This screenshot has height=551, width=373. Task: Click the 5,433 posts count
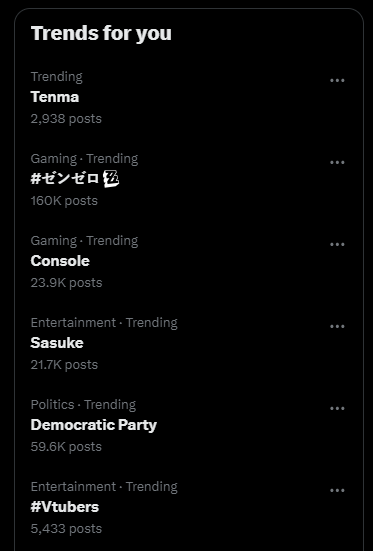tap(66, 529)
